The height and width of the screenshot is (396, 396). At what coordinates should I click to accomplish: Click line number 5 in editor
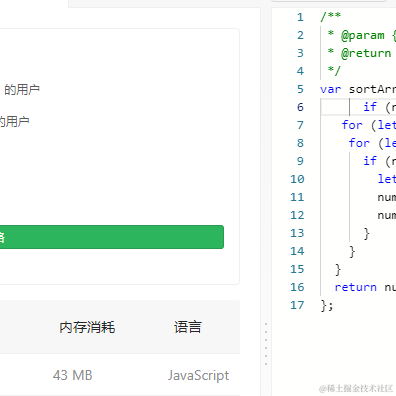point(300,89)
